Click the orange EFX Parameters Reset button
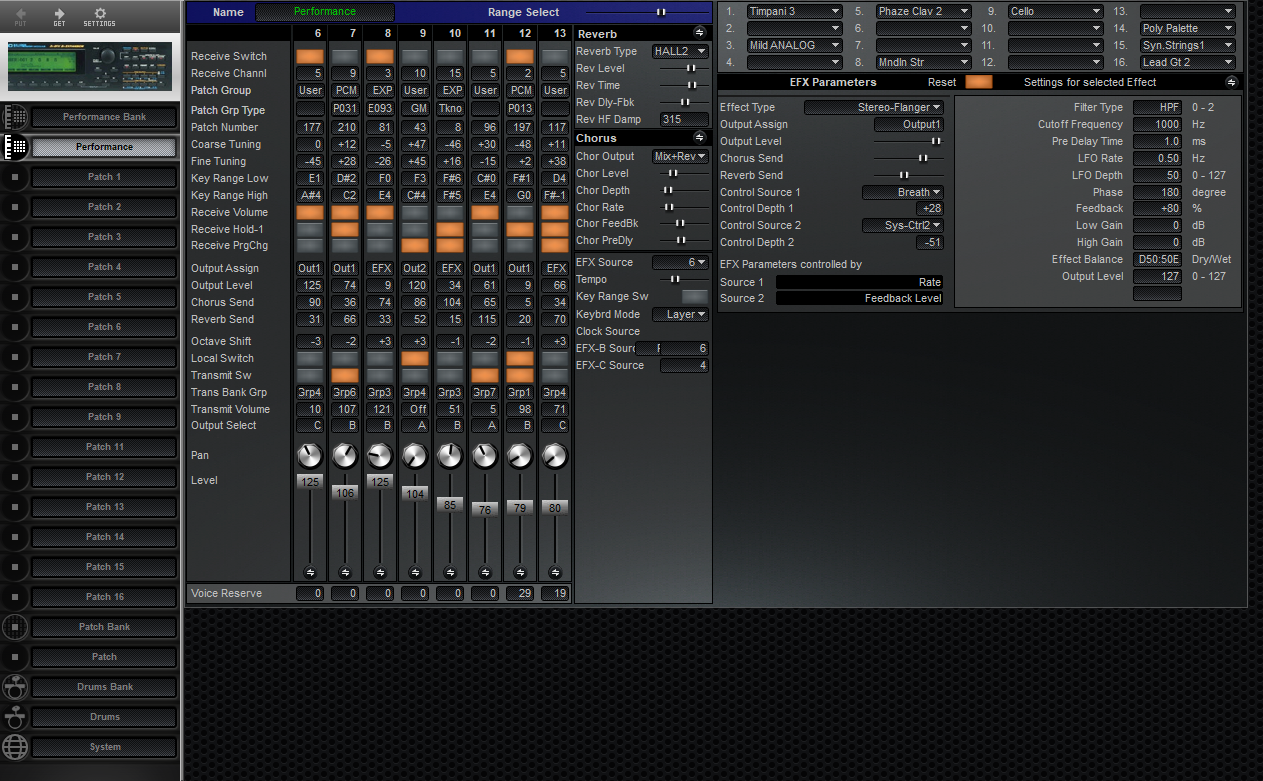Viewport: 1263px width, 781px height. coord(979,82)
